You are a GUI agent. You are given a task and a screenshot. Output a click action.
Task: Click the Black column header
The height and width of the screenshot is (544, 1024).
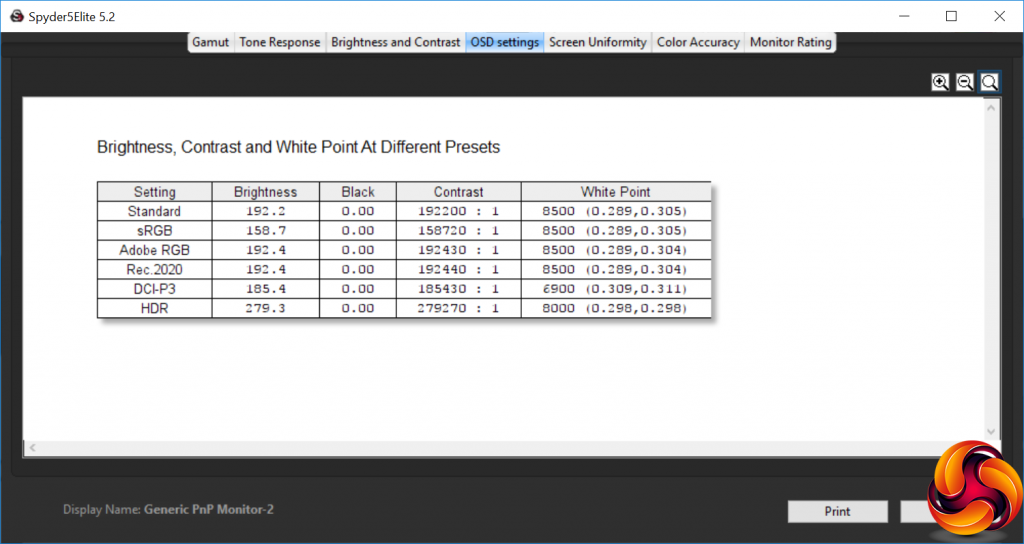coord(358,192)
